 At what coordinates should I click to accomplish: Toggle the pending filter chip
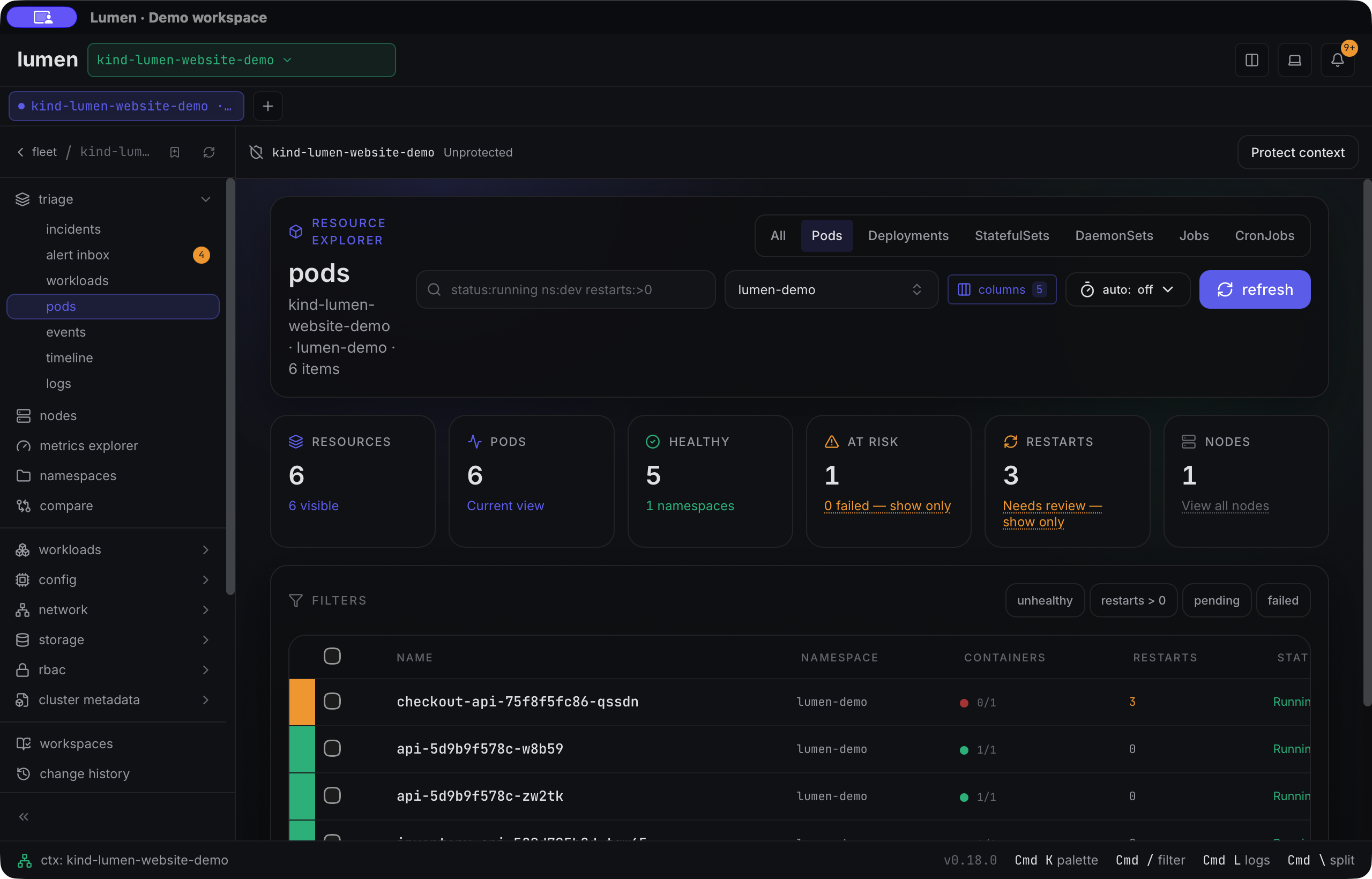point(1216,600)
